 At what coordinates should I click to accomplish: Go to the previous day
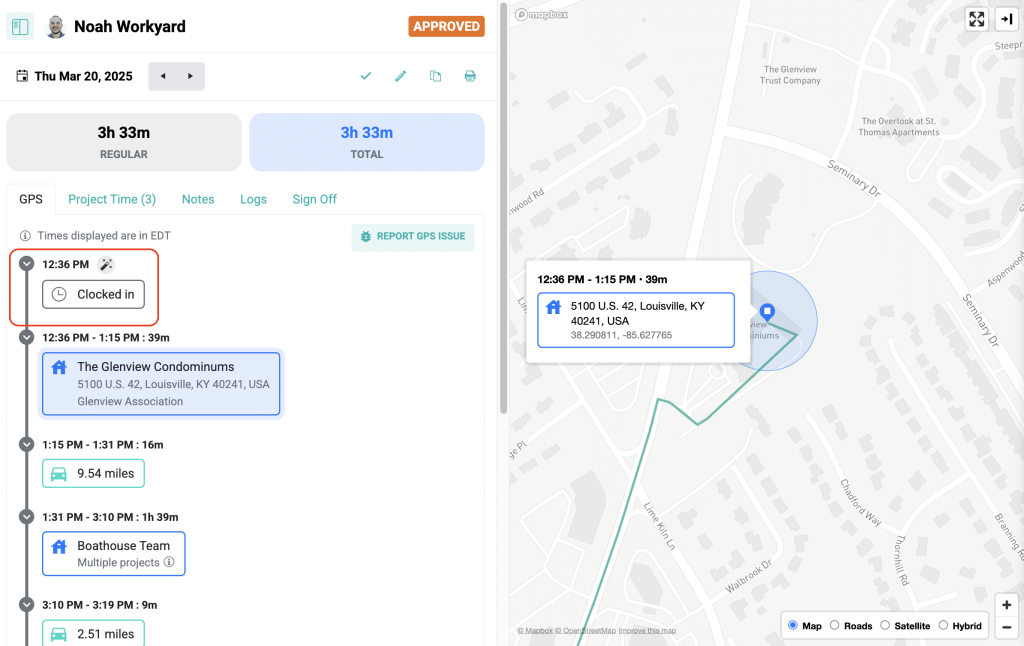pos(163,76)
